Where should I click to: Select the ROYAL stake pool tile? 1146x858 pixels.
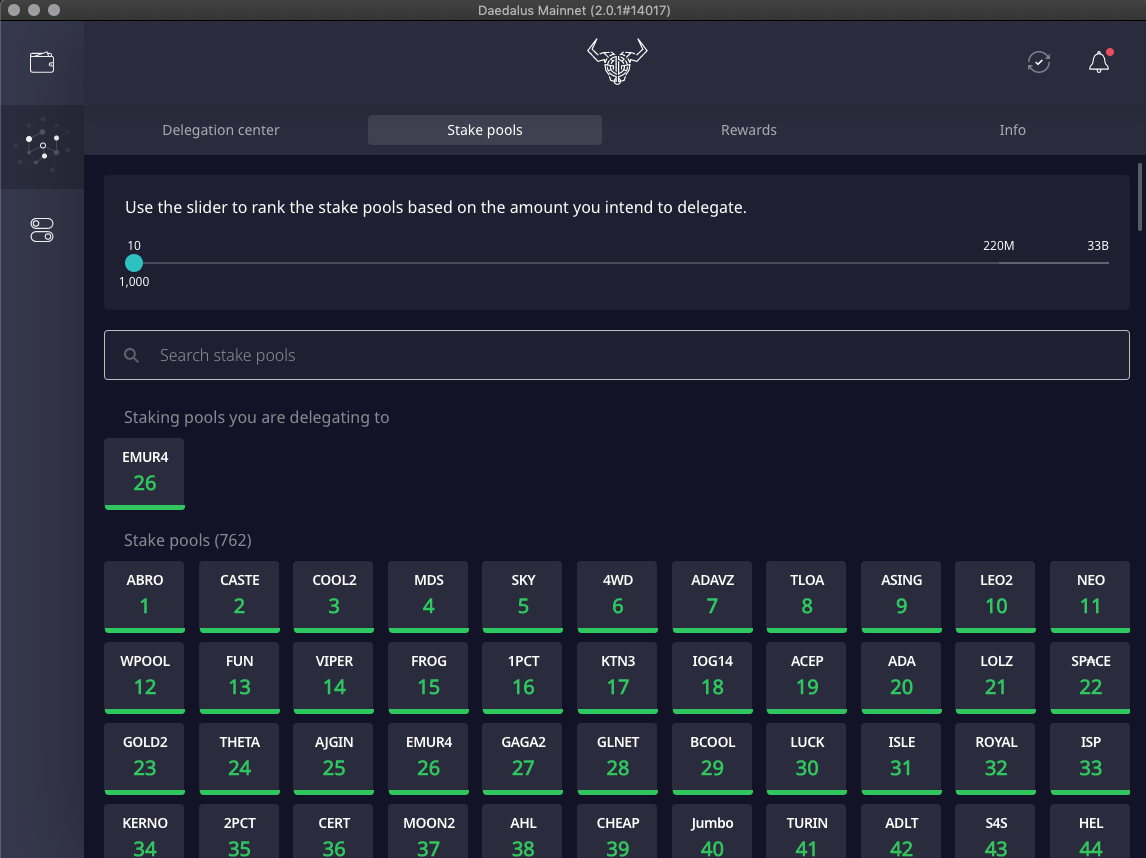click(995, 759)
